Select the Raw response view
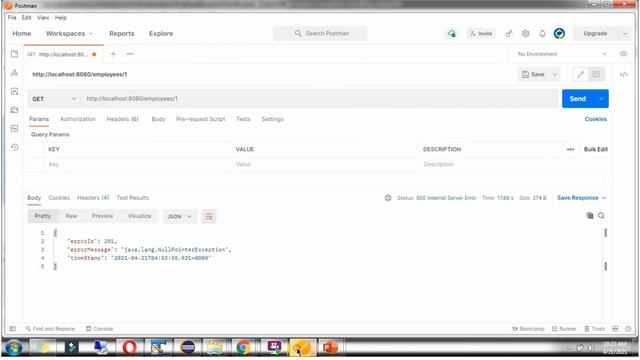Viewport: 640px width, 360px height. point(71,216)
